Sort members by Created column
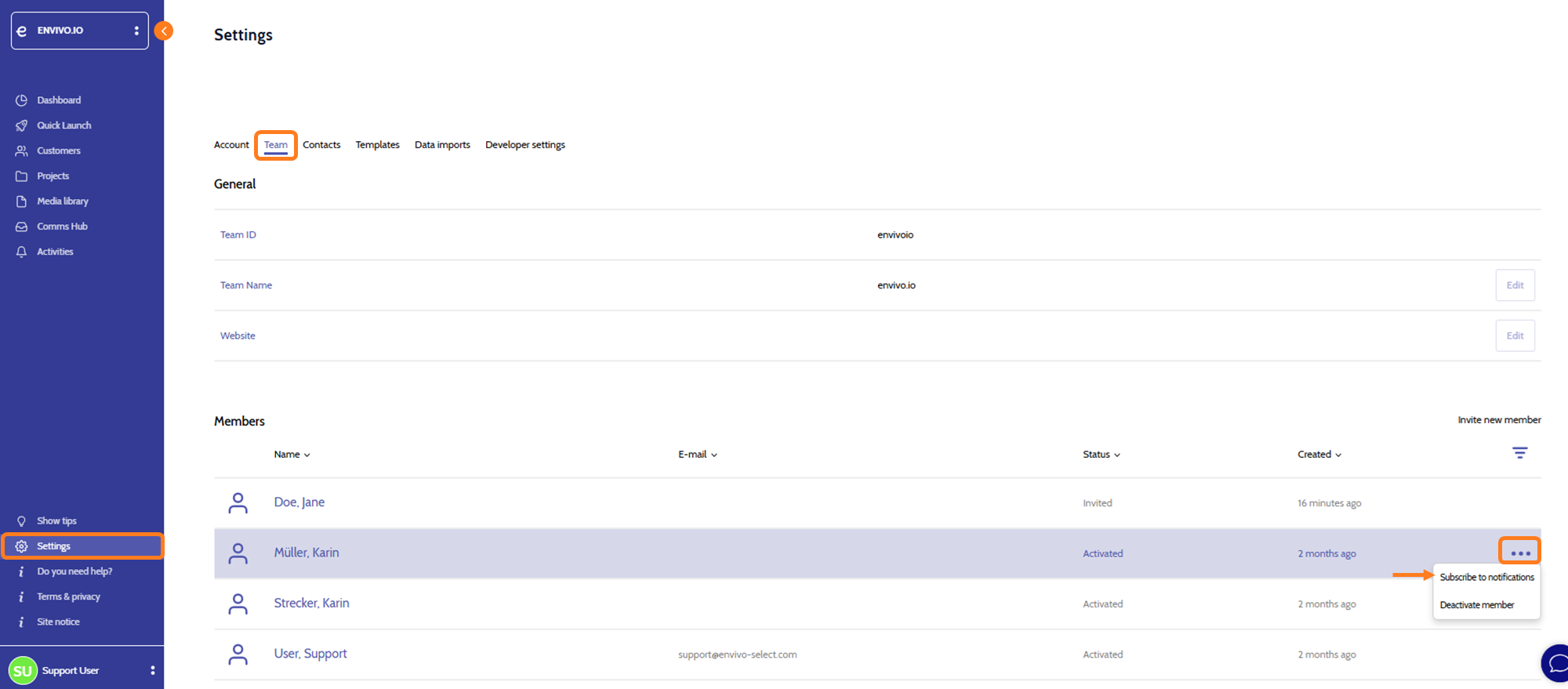This screenshot has height=689, width=1568. 1319,455
